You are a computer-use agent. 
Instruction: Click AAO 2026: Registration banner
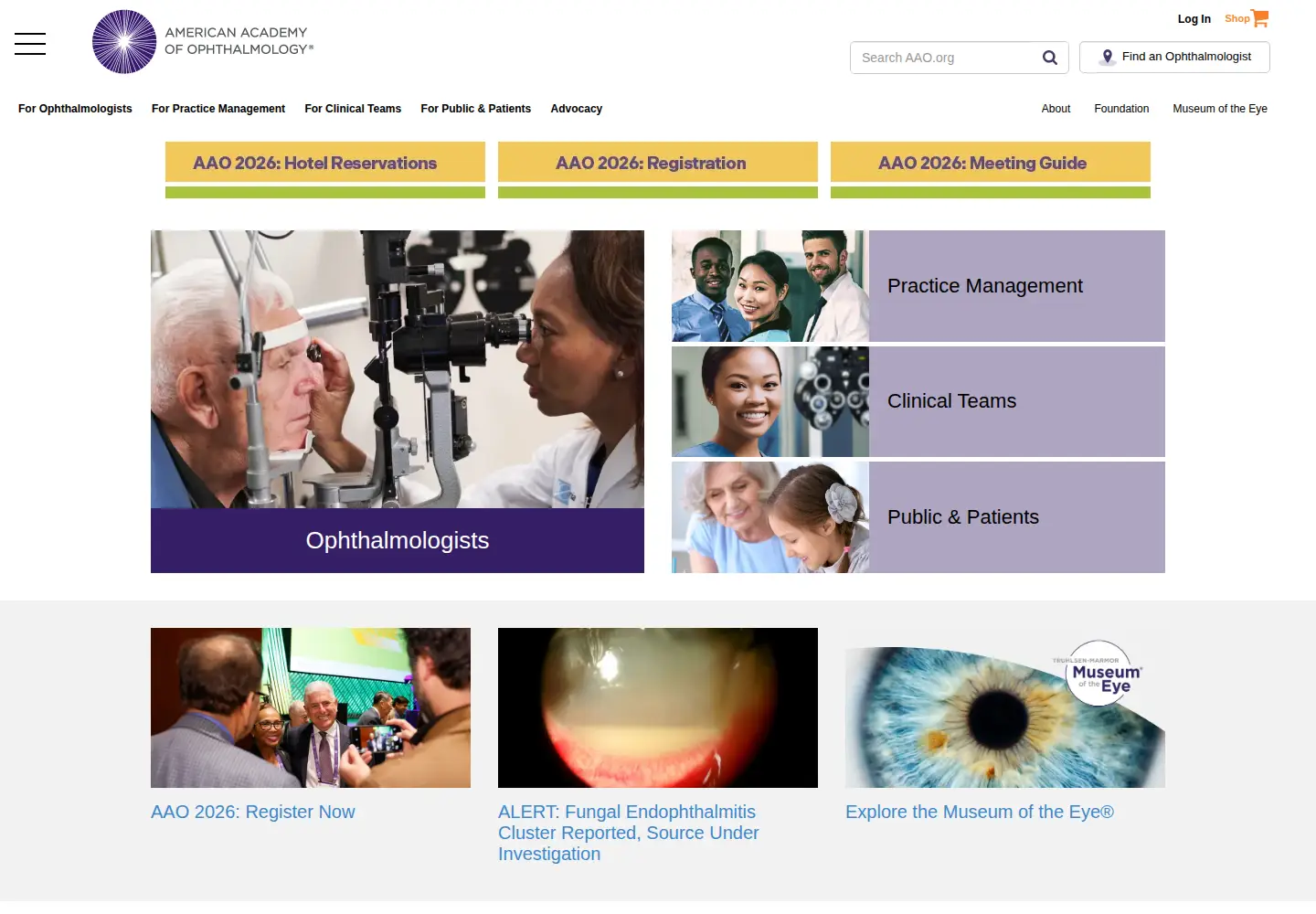point(658,169)
